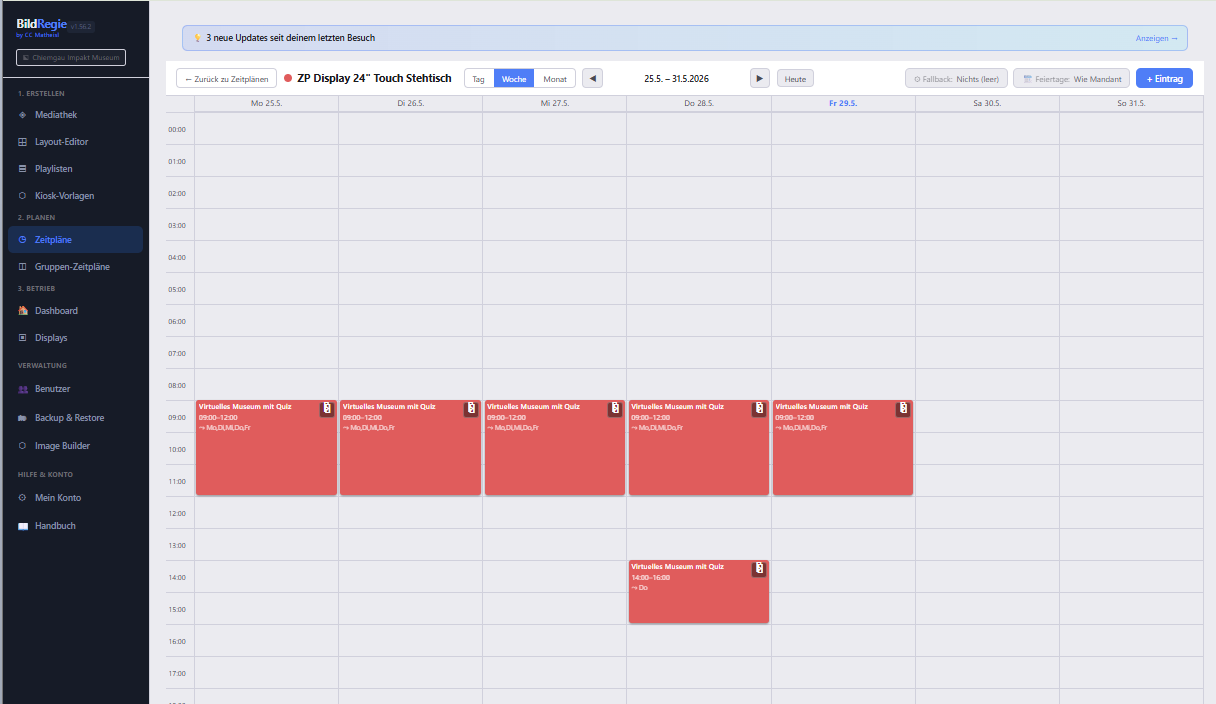Image resolution: width=1216 pixels, height=704 pixels.
Task: Click the red color dot beside display name
Action: pos(288,78)
